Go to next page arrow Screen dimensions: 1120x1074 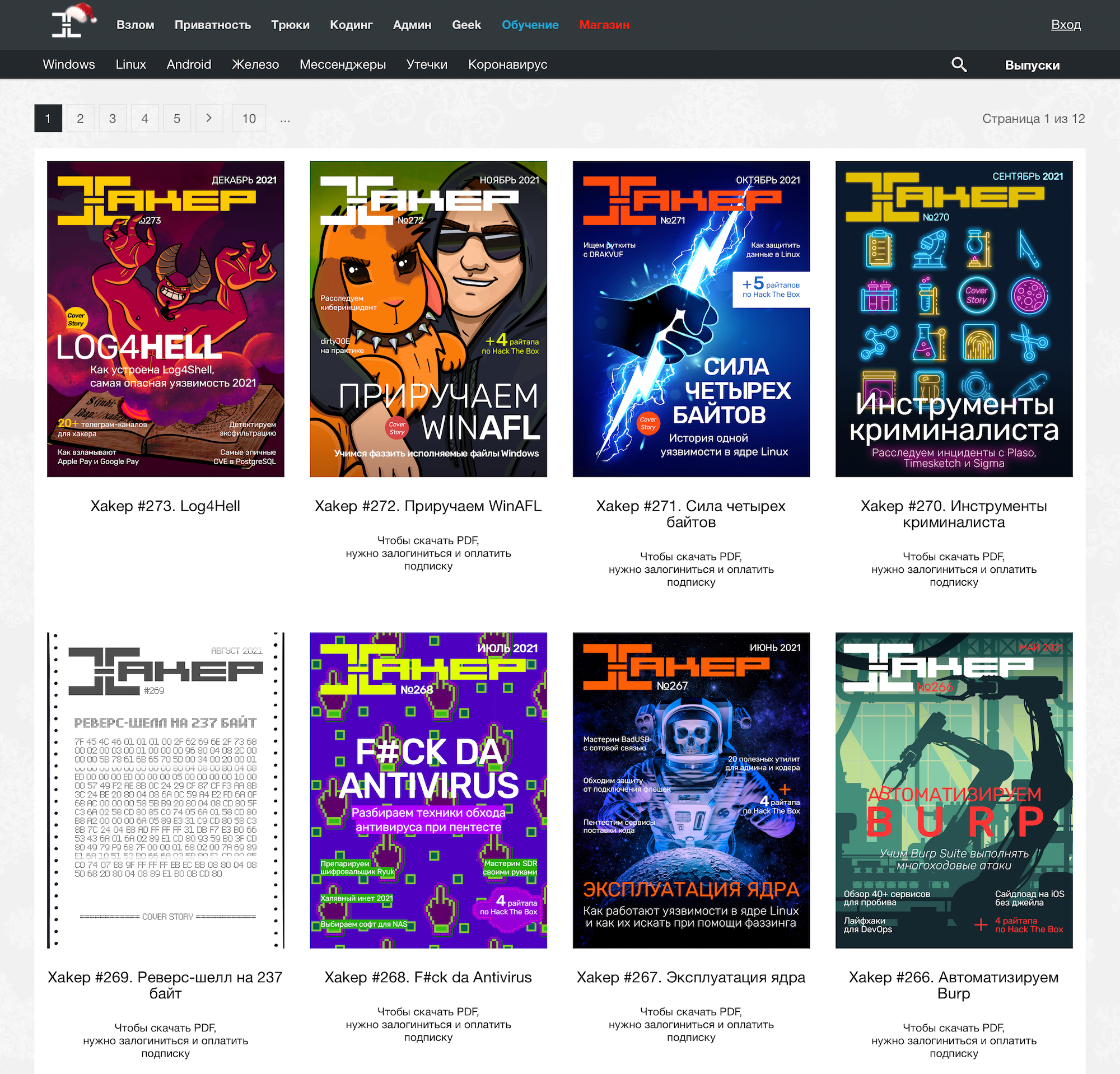(x=209, y=118)
